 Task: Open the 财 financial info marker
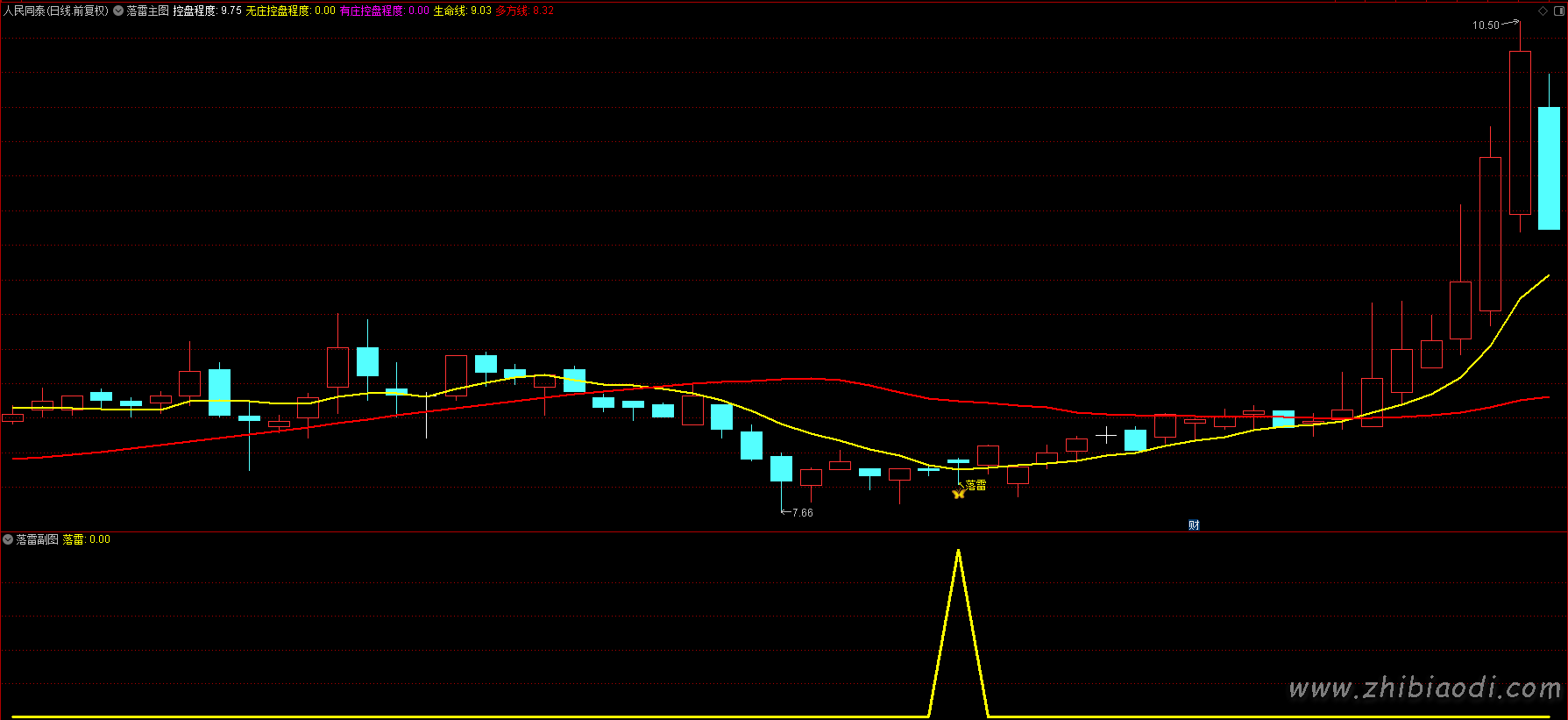[1194, 525]
